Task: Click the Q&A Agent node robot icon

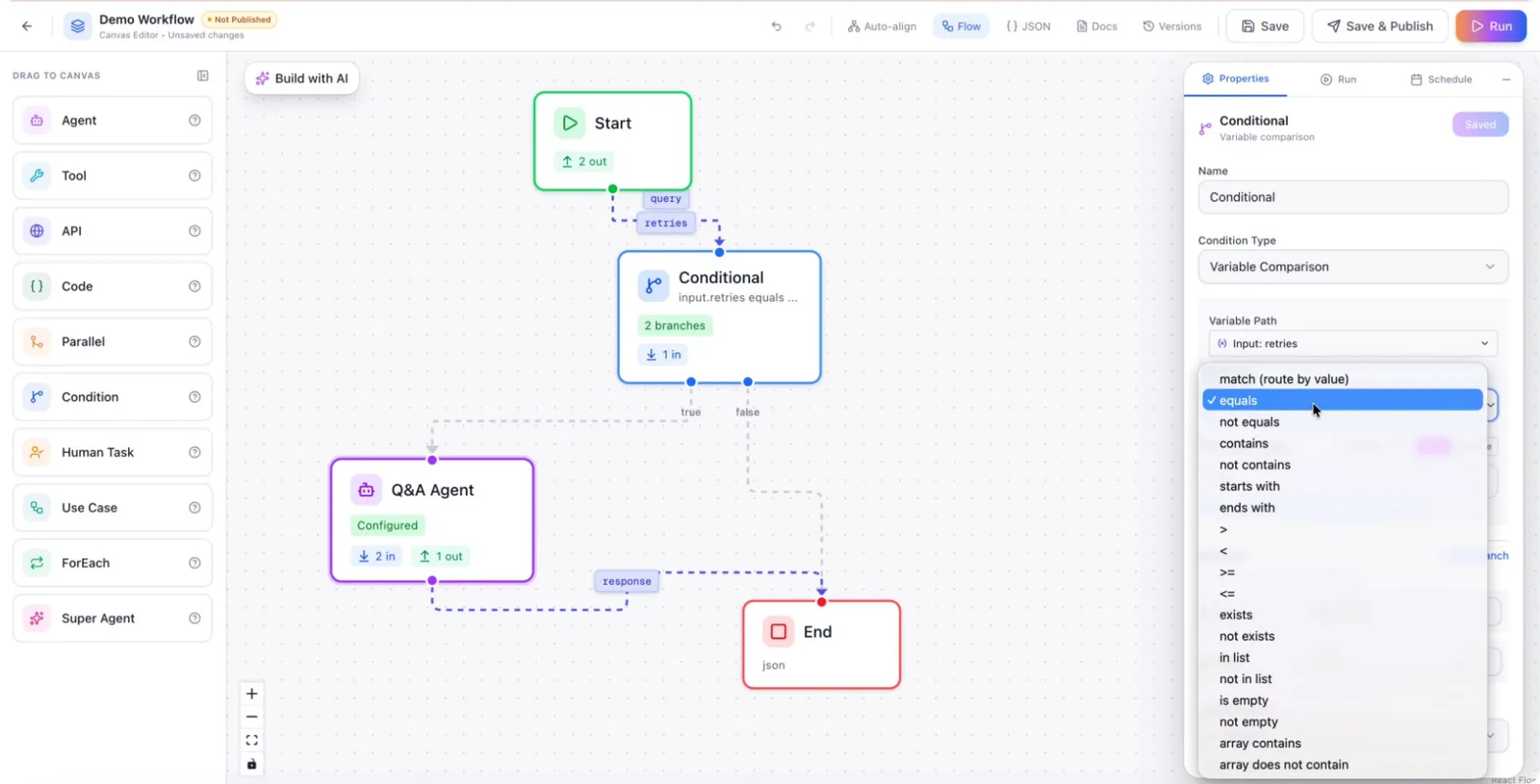Action: 366,490
